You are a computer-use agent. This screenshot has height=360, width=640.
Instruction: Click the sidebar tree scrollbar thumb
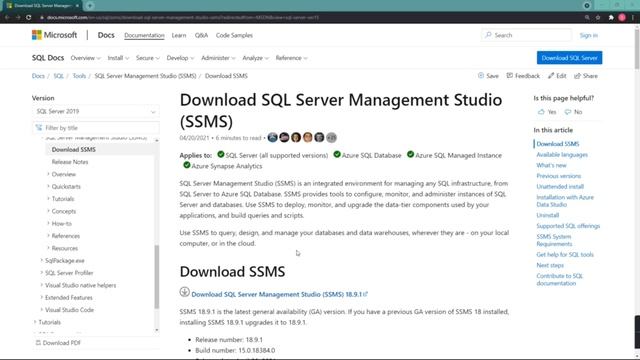[x=157, y=277]
